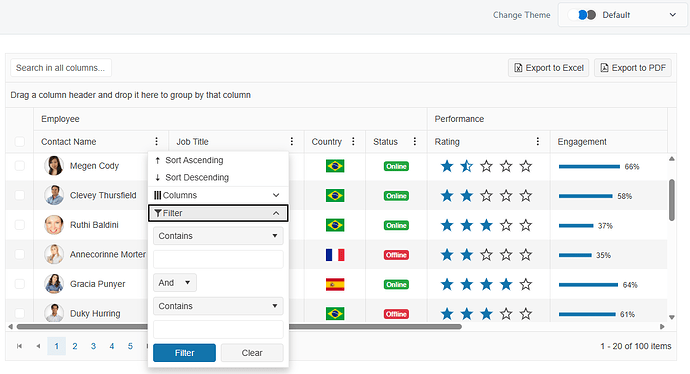Click the Clear filter button

(252, 353)
